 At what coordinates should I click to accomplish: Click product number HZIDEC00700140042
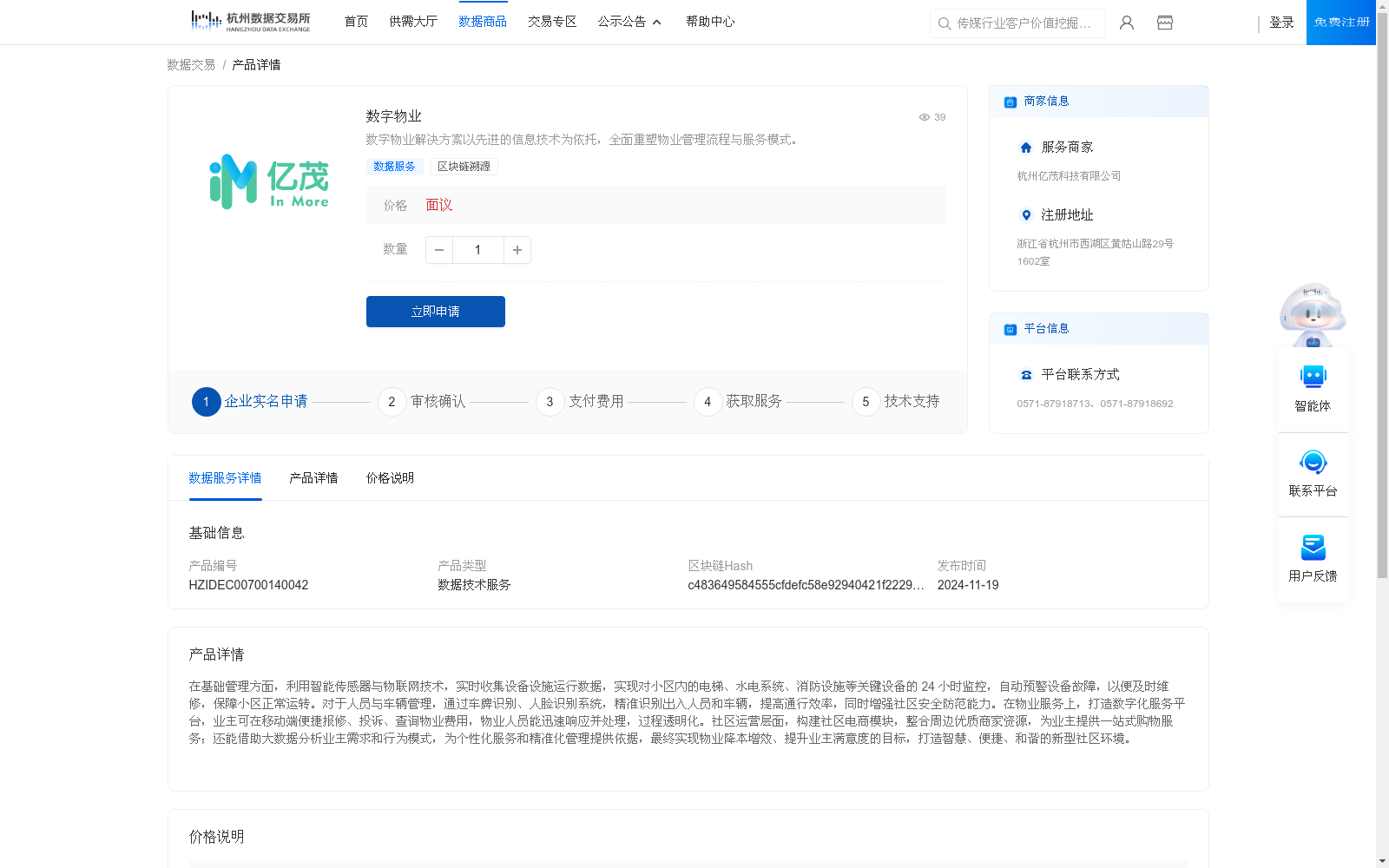point(248,585)
